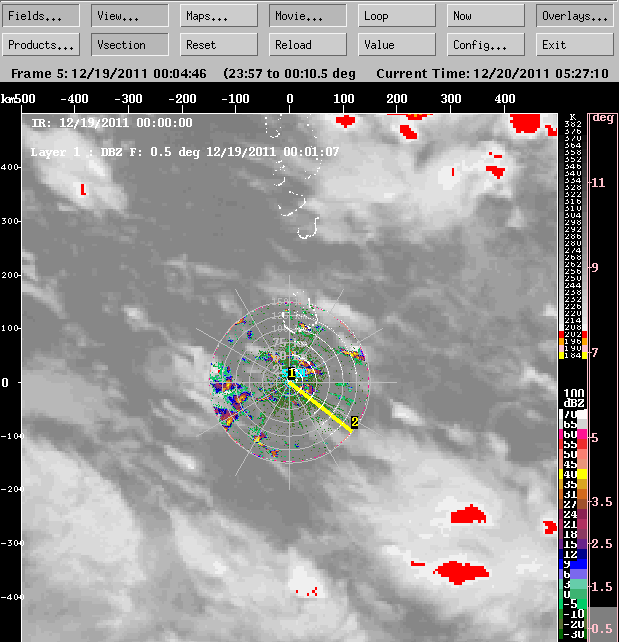Select the 9 deg elevation tick
619x642 pixels.
tap(595, 267)
